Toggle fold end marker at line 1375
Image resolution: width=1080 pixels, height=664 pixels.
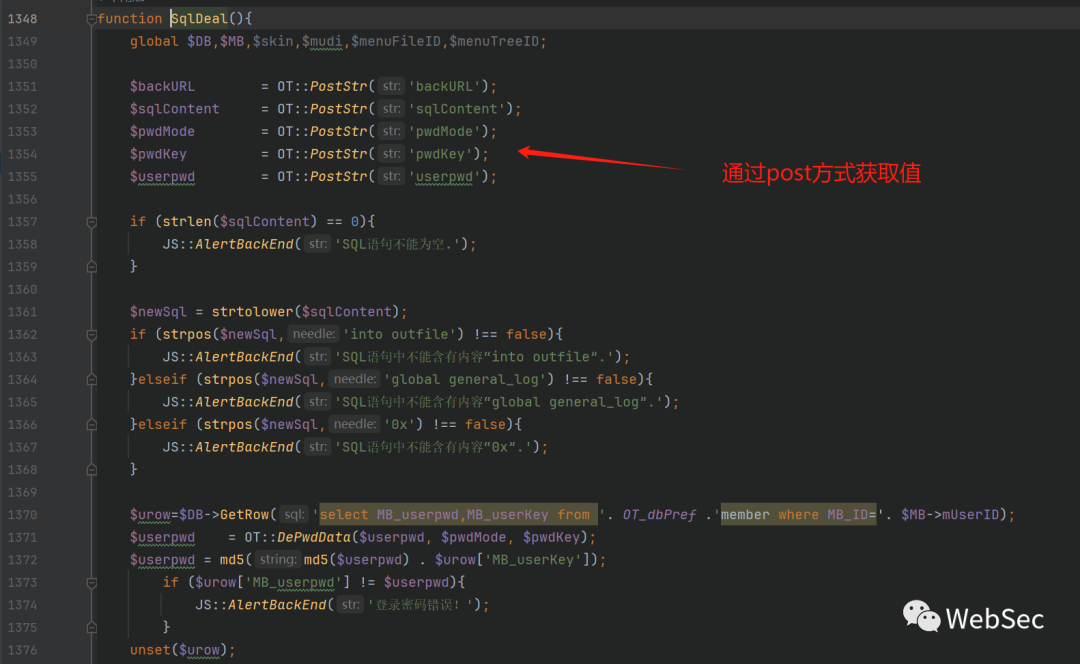[x=92, y=628]
